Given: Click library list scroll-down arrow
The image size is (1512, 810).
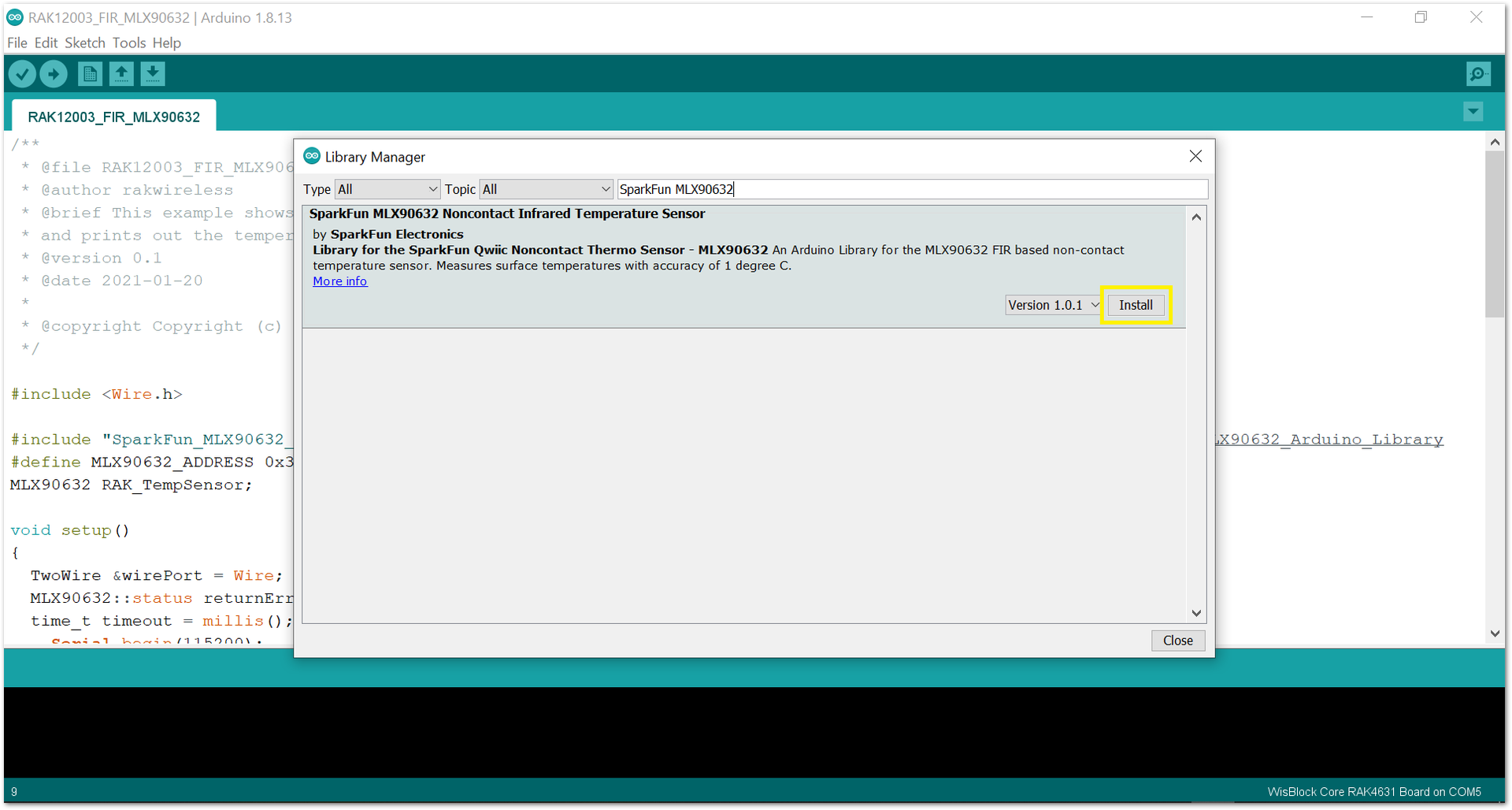Looking at the screenshot, I should coord(1196,613).
